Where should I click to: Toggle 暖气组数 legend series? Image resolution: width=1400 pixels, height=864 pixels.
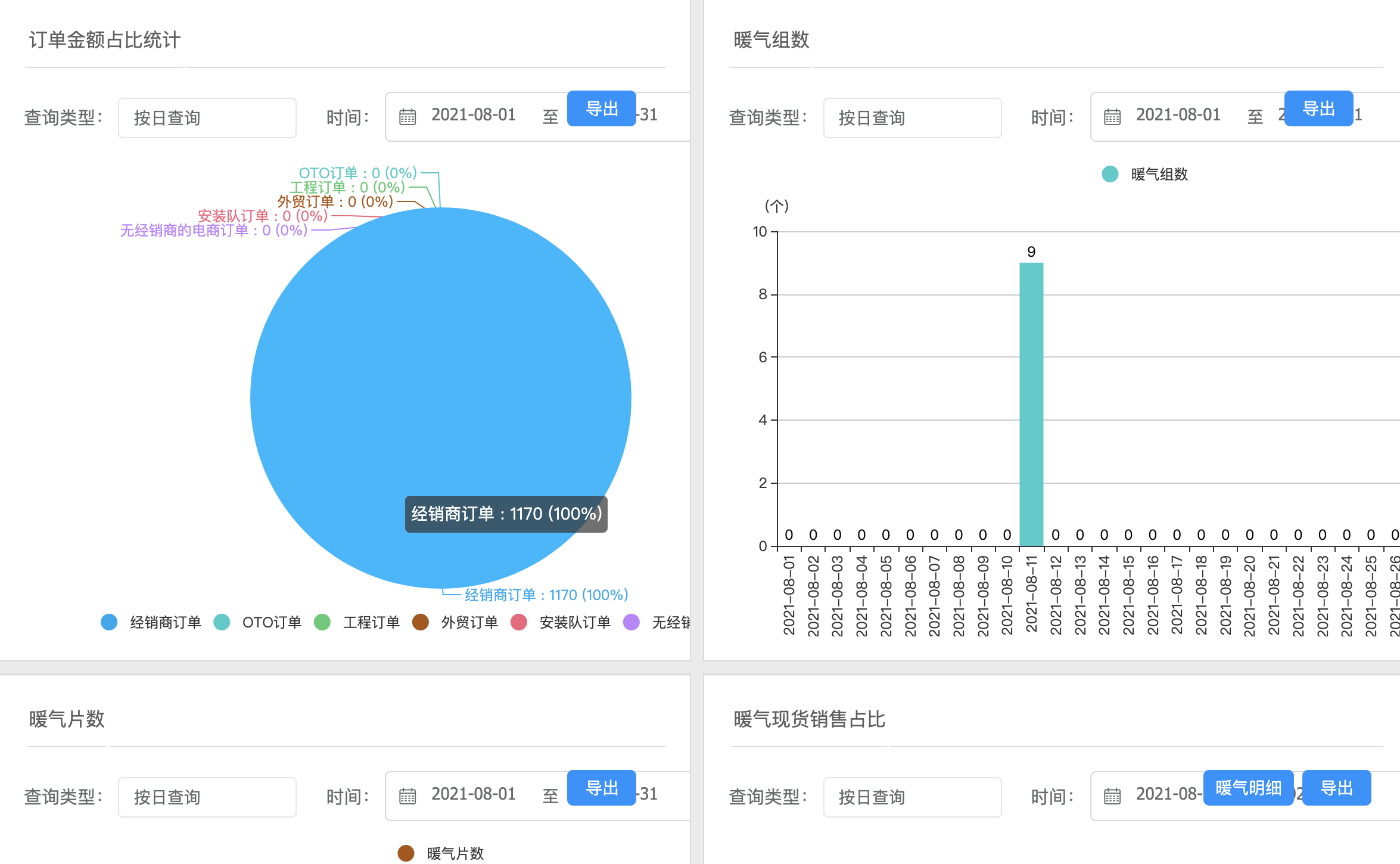[1145, 174]
